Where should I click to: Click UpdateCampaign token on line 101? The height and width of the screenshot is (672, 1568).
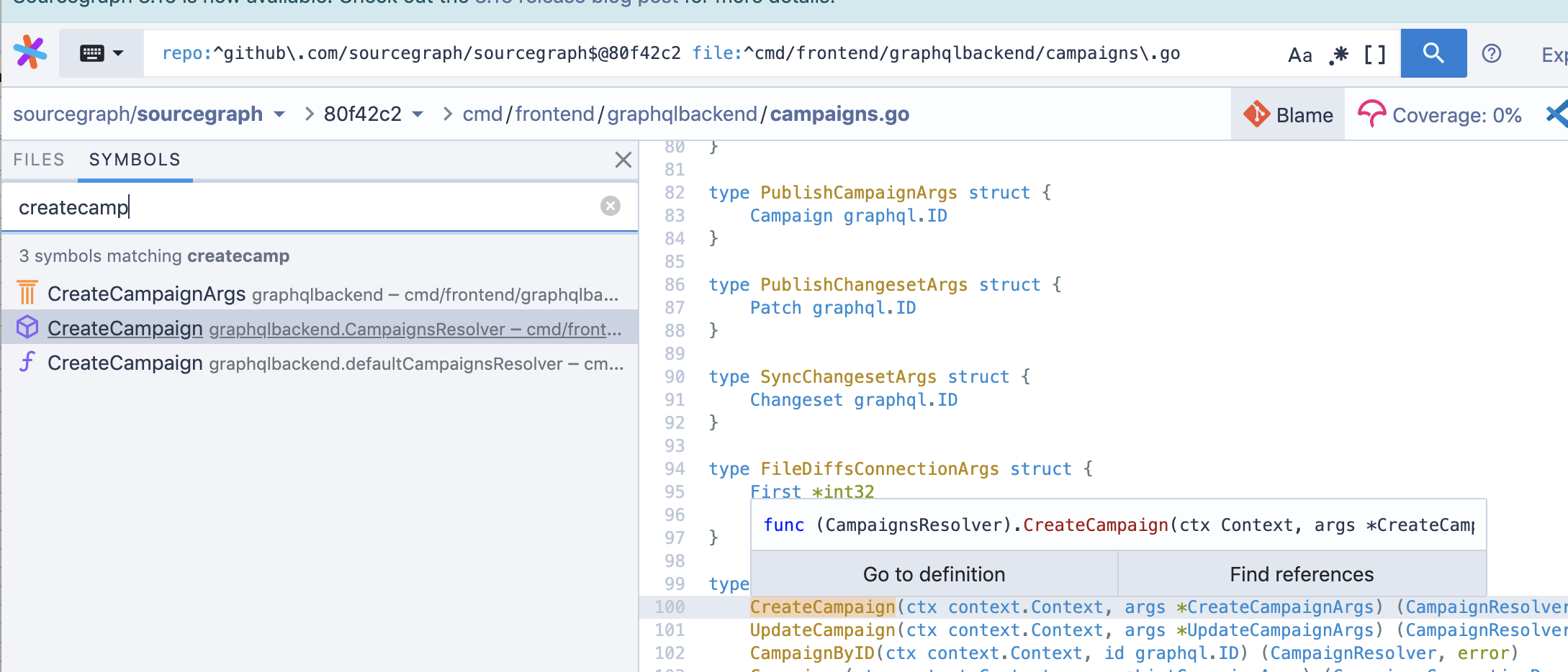click(x=822, y=630)
